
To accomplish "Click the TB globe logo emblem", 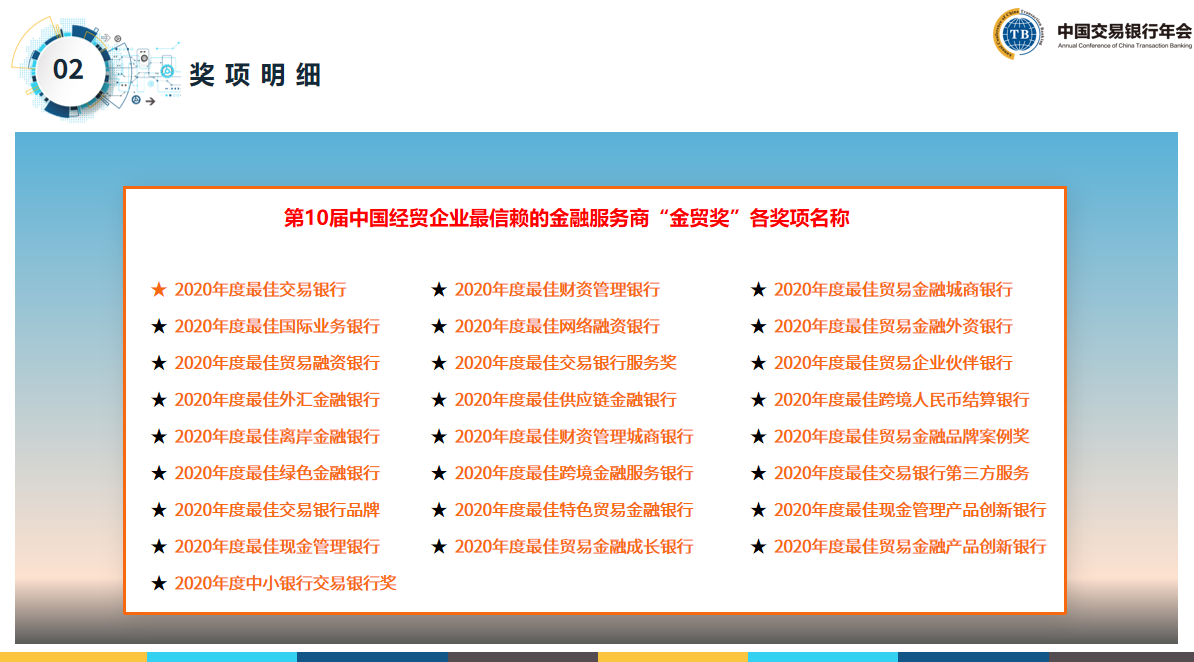I will [1019, 33].
